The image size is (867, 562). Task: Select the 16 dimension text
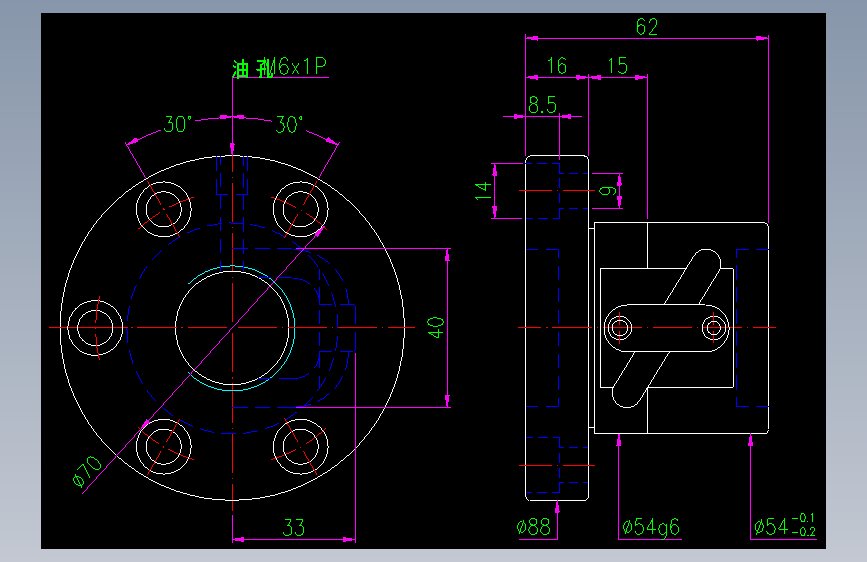pos(557,66)
